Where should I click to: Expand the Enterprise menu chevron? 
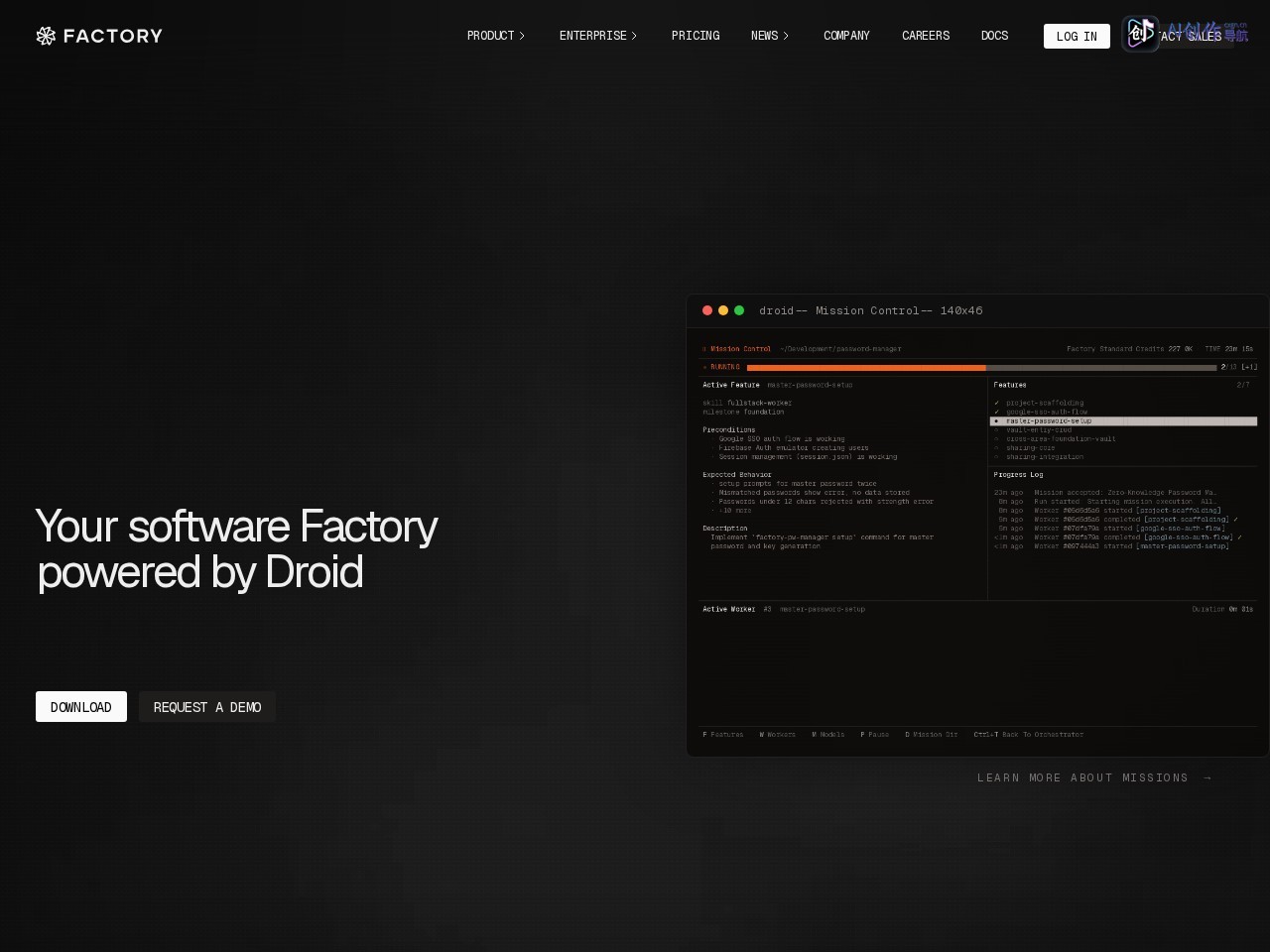(x=634, y=36)
